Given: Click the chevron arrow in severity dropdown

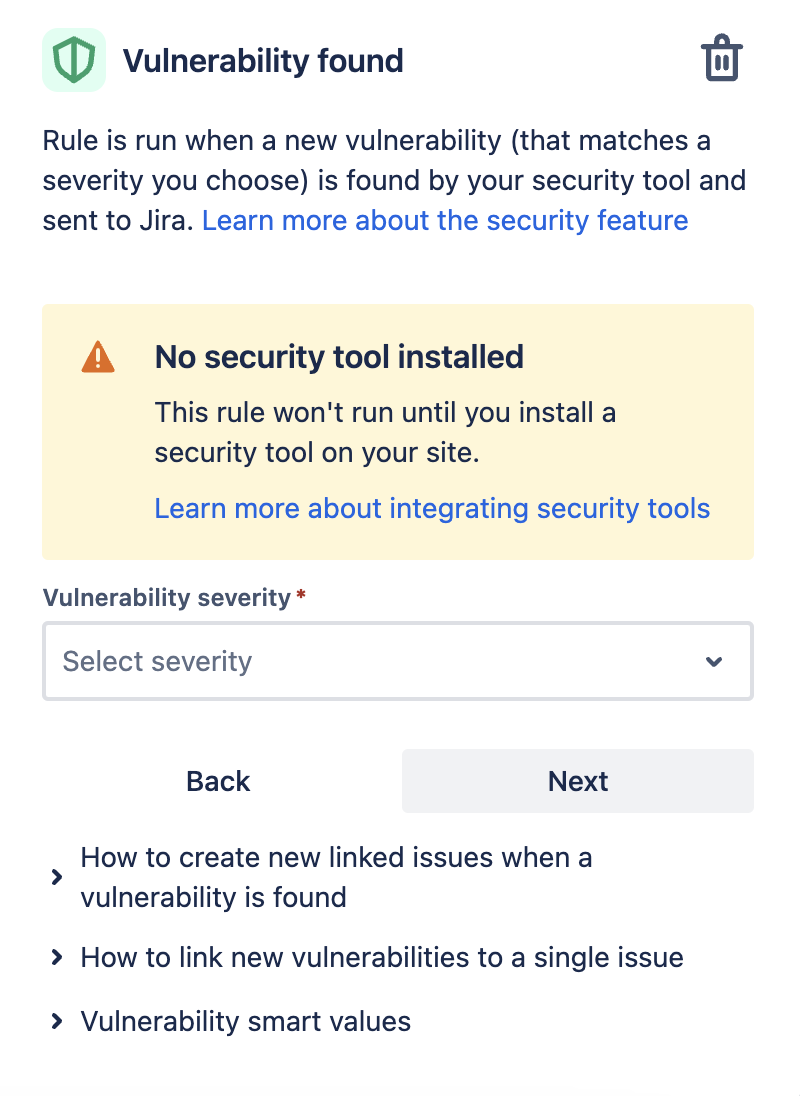Looking at the screenshot, I should coord(713,661).
